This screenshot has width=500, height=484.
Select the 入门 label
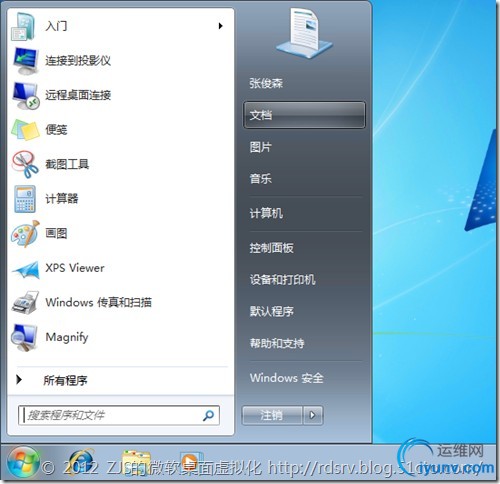pyautogui.click(x=56, y=26)
